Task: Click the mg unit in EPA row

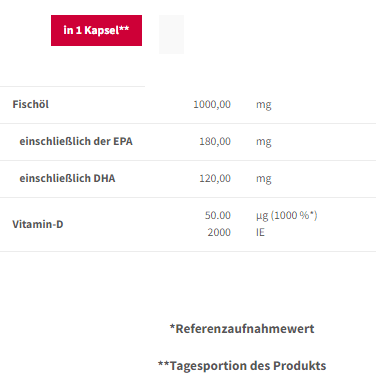Action: (264, 142)
